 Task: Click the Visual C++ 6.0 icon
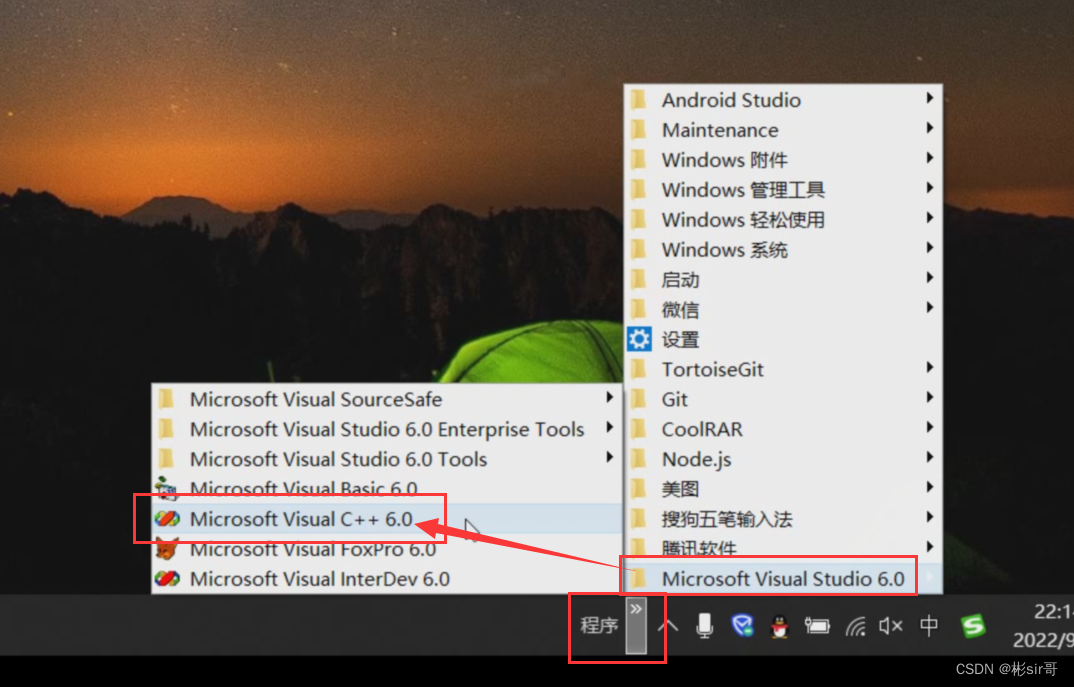tap(166, 519)
